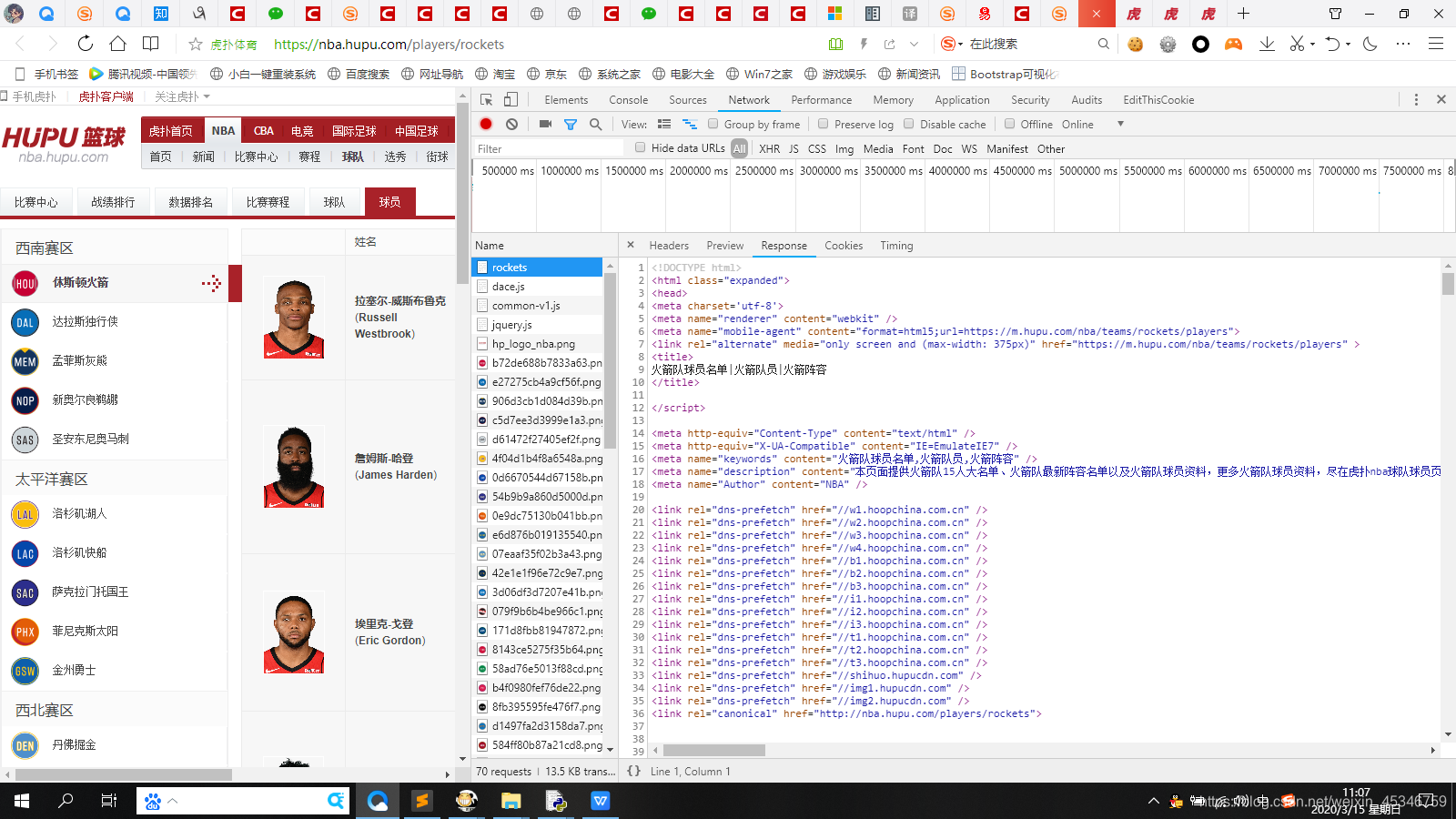Toggle device toolbar icon in DevTools
The width and height of the screenshot is (1456, 819).
(x=511, y=99)
